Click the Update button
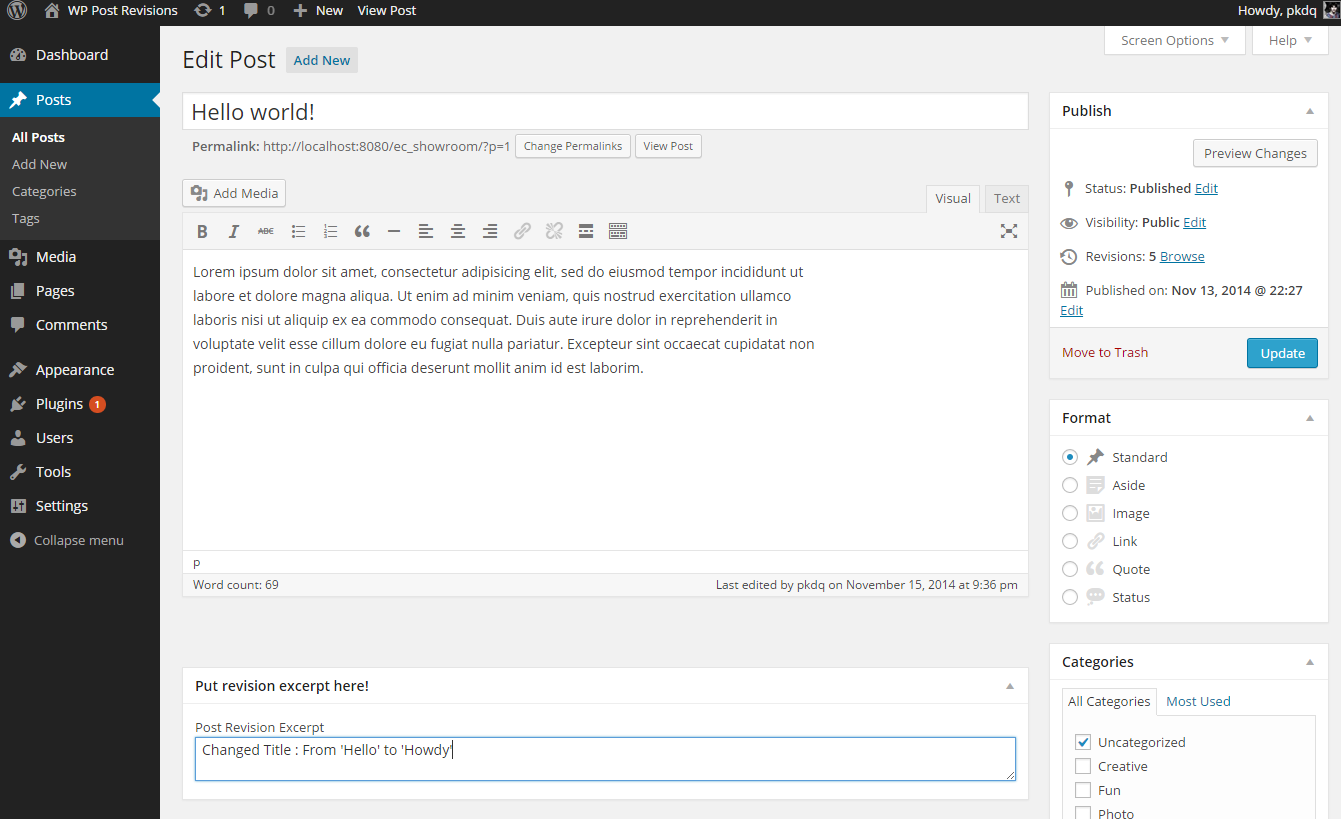The width and height of the screenshot is (1341, 819). 1282,353
